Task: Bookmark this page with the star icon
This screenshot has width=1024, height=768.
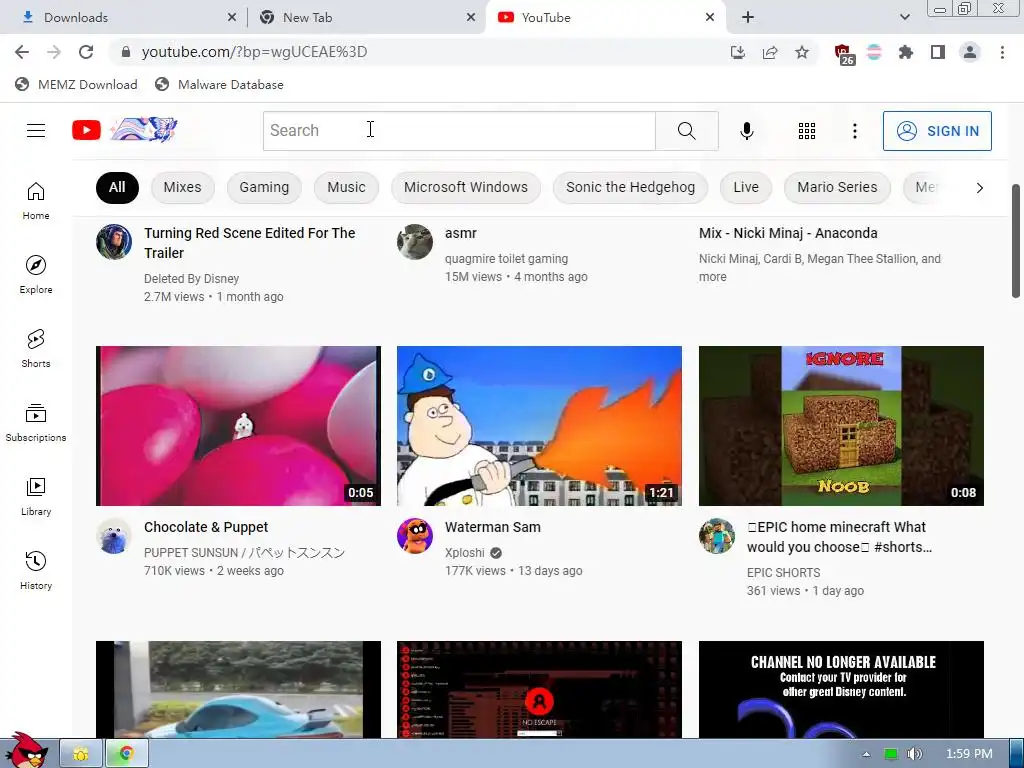Action: 802,52
